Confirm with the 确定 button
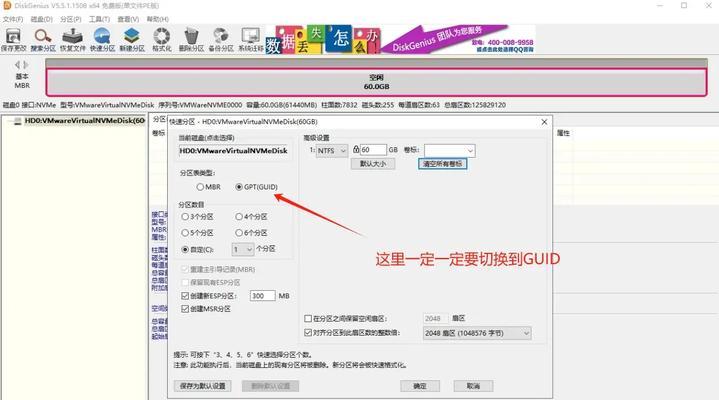This screenshot has height=400, width=719. (420, 386)
